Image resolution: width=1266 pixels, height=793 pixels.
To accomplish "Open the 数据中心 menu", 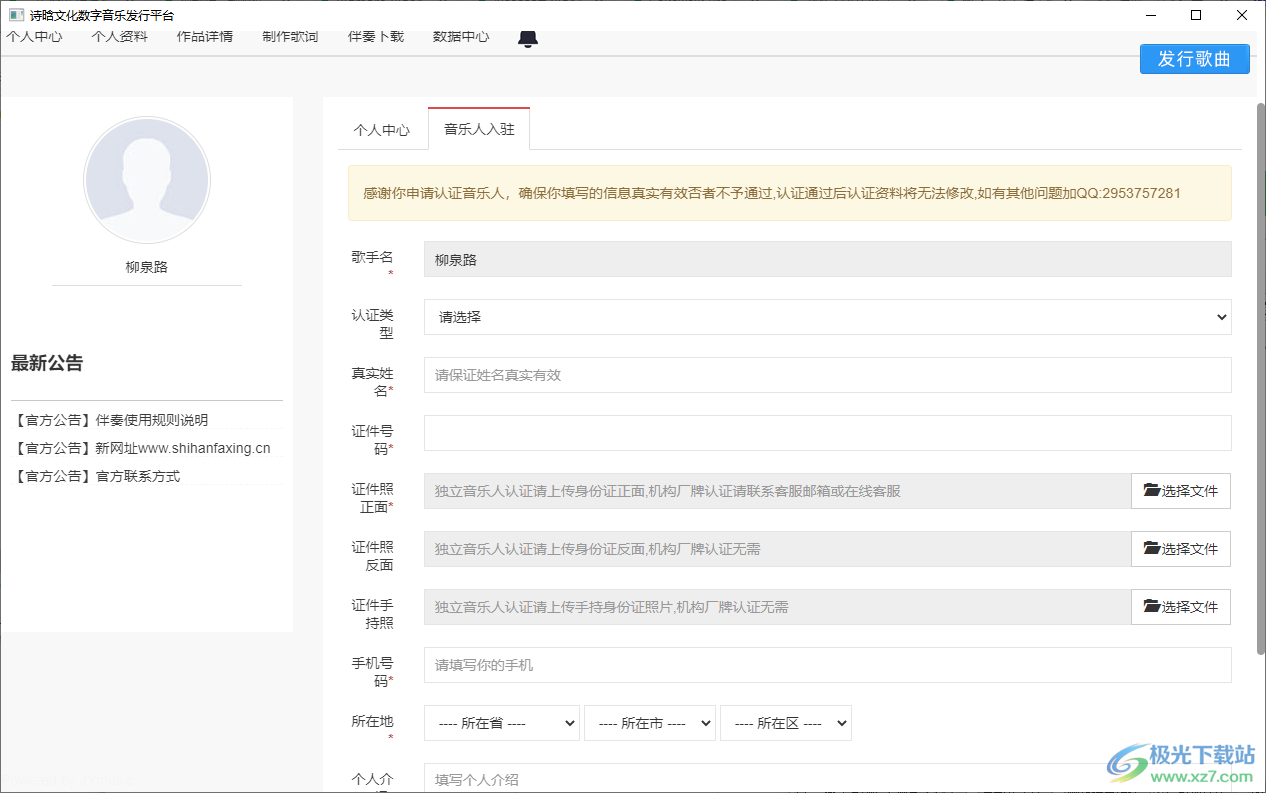I will pos(461,37).
